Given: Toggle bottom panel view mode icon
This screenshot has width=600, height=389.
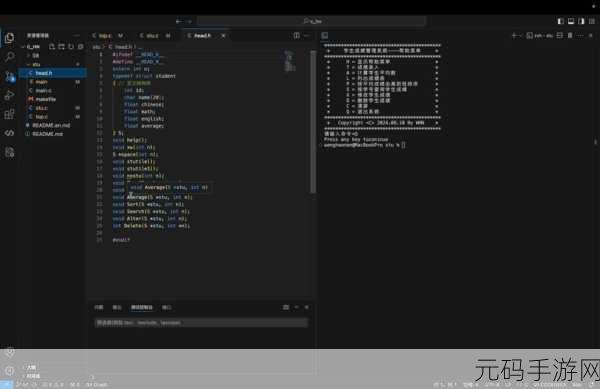Looking at the screenshot, I should click(286, 307).
